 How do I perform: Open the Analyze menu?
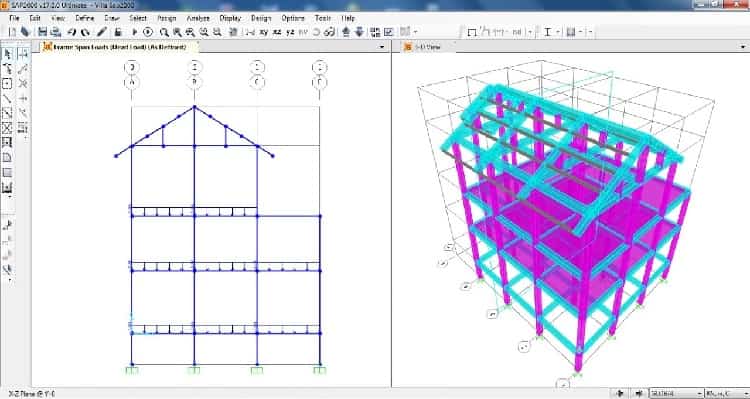198,18
